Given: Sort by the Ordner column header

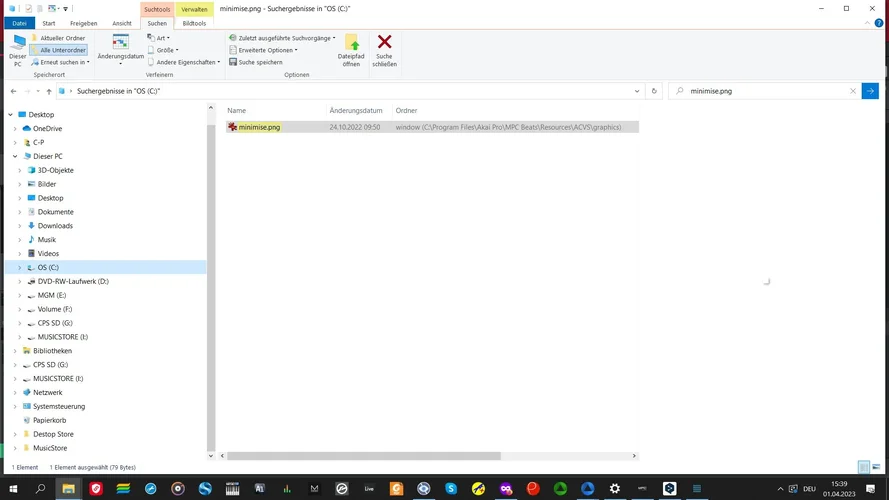Looking at the screenshot, I should point(406,111).
